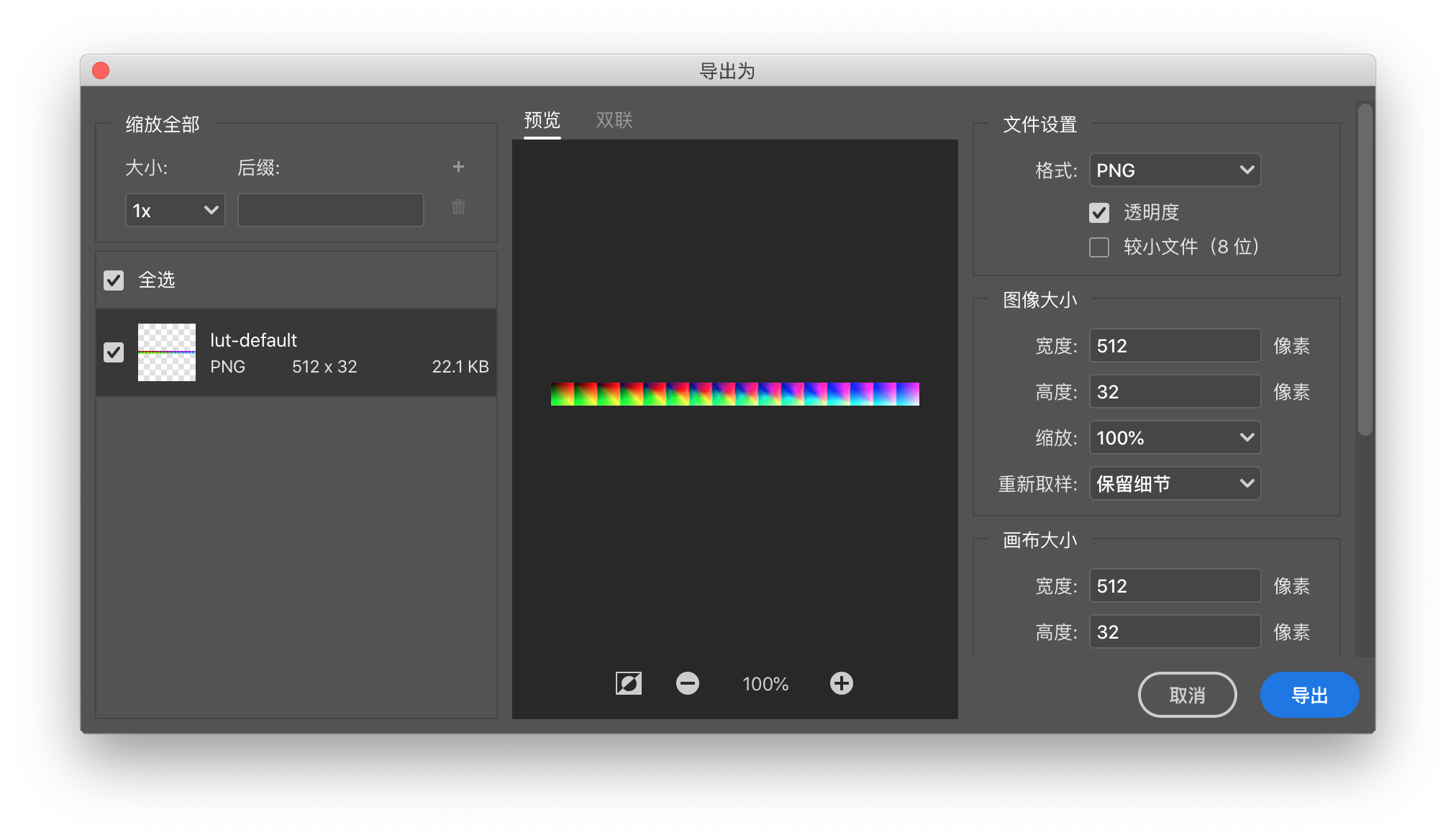
Task: Click the lut-default file name
Action: click(x=253, y=340)
